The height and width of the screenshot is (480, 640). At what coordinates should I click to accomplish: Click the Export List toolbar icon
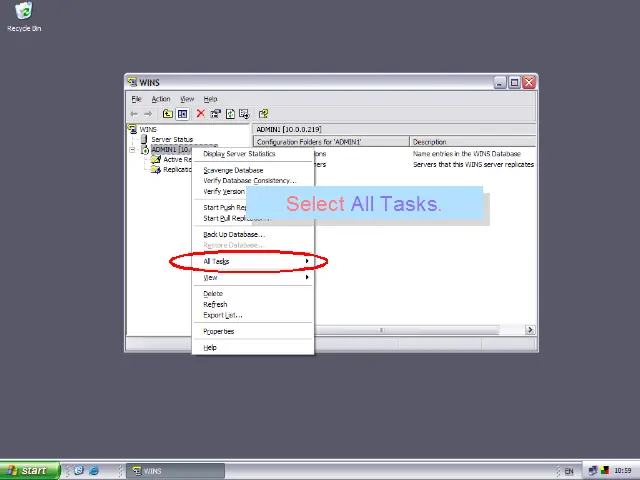point(244,114)
